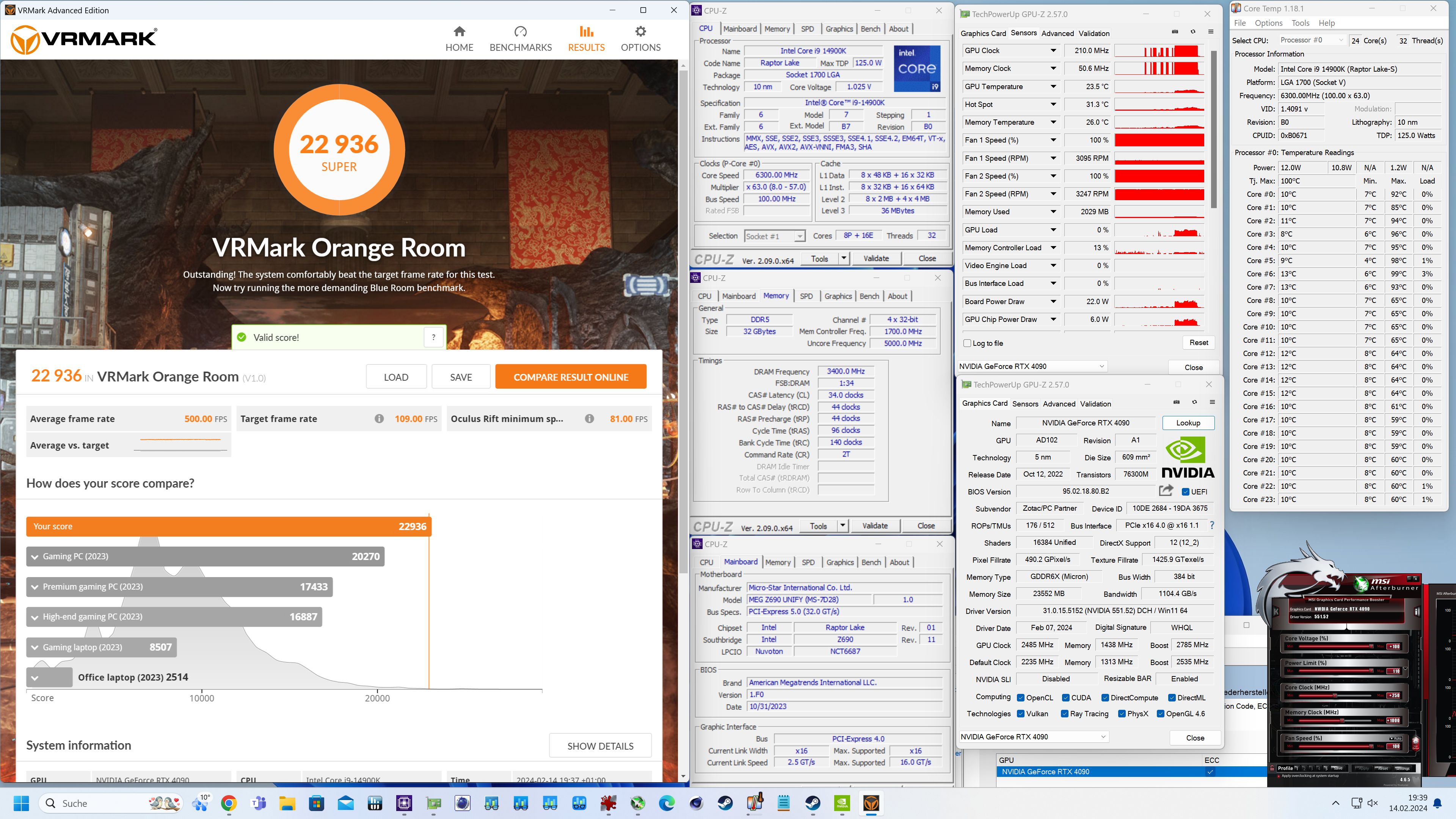The width and height of the screenshot is (1456, 819).
Task: Click the K button in MSI Afterburner
Action: 1276,612
